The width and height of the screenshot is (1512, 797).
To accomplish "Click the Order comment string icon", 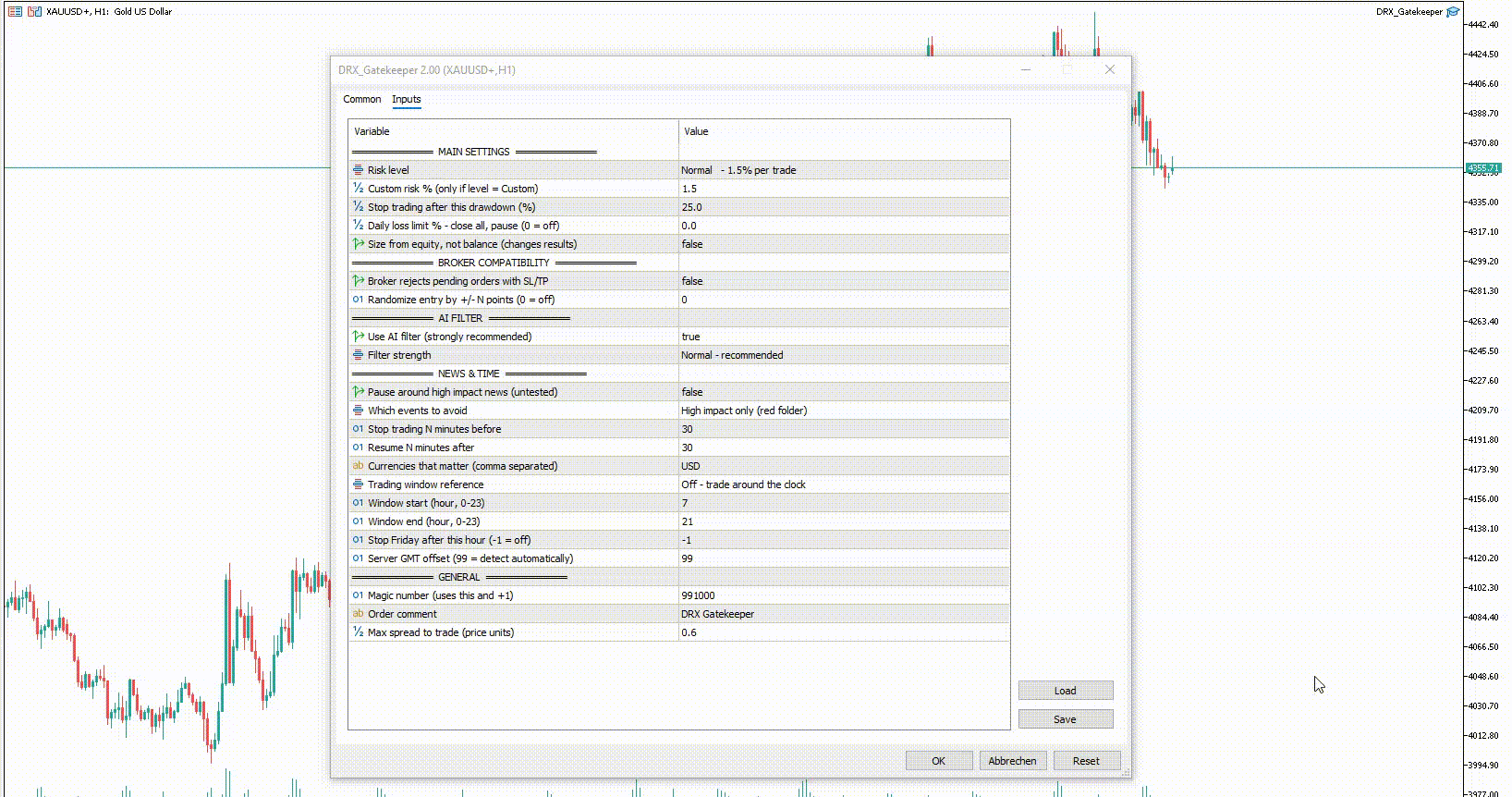I will coord(358,614).
